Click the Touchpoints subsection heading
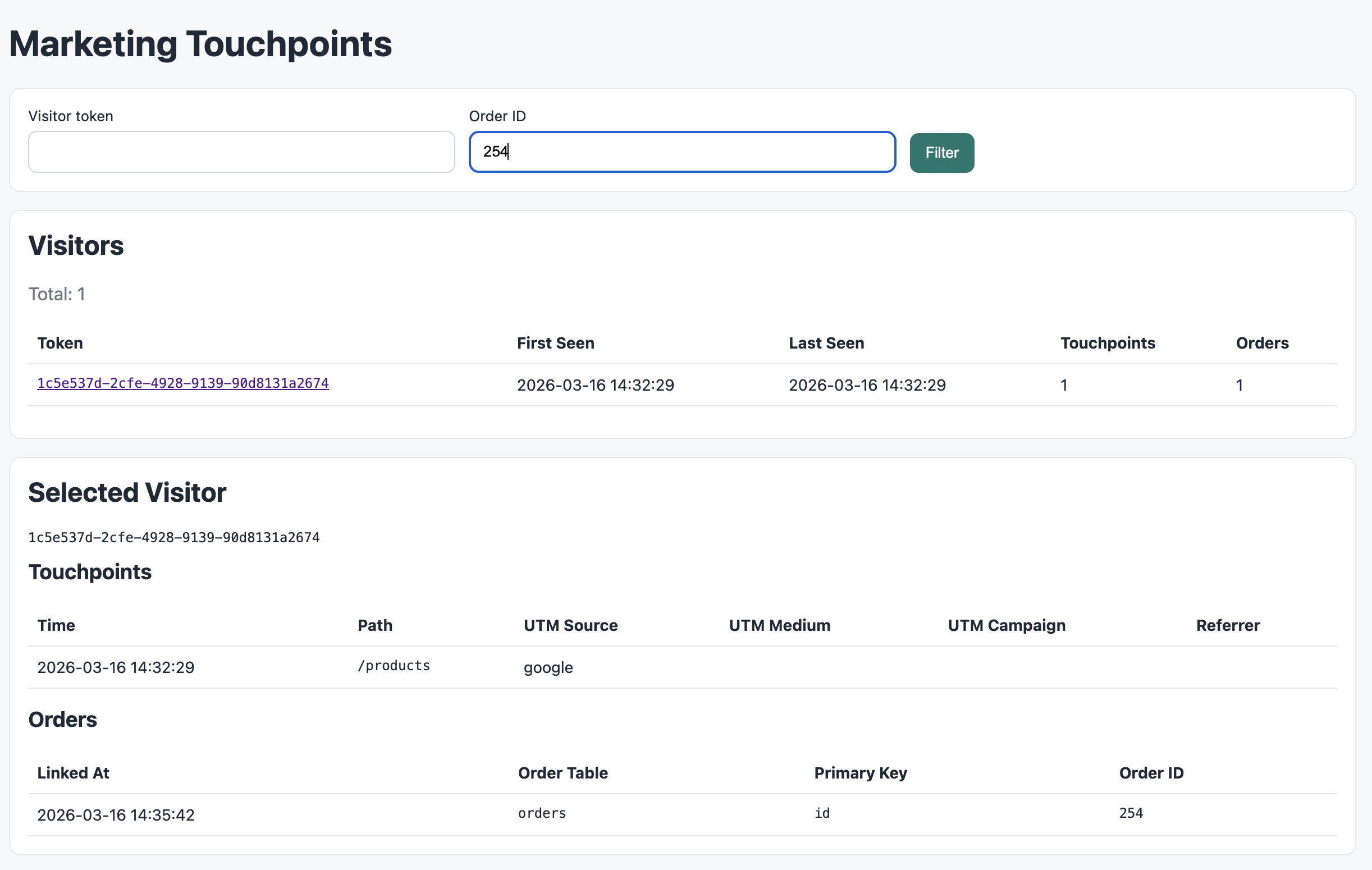1372x870 pixels. pos(90,572)
